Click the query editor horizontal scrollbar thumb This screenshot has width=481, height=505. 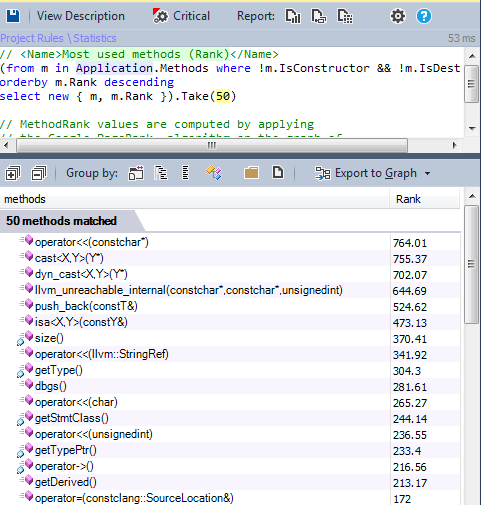[212, 146]
